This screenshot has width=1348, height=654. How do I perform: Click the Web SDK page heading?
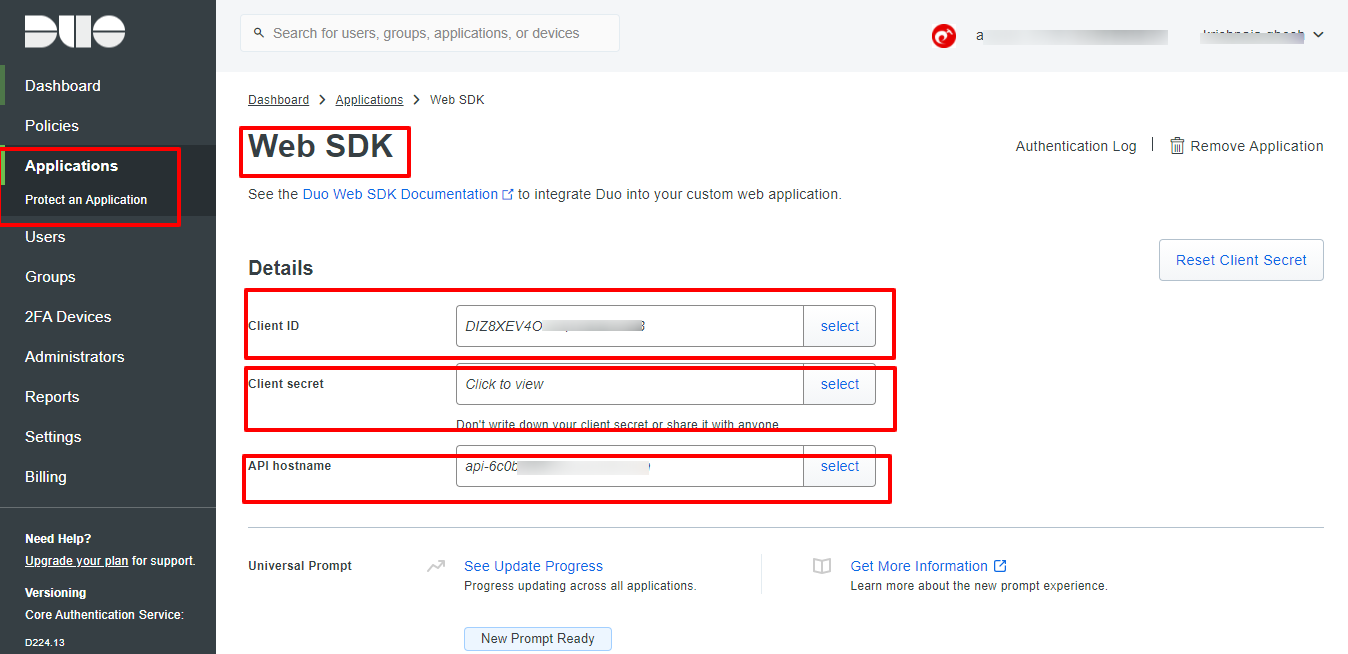(x=321, y=146)
